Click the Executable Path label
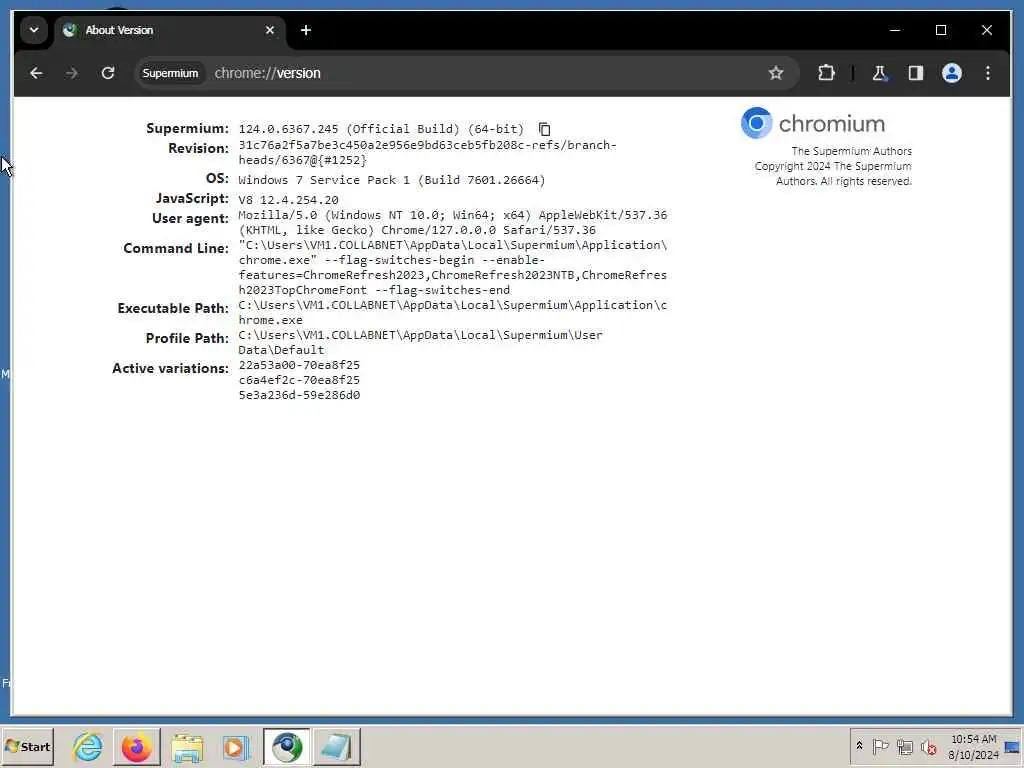The width and height of the screenshot is (1024, 768). (173, 308)
